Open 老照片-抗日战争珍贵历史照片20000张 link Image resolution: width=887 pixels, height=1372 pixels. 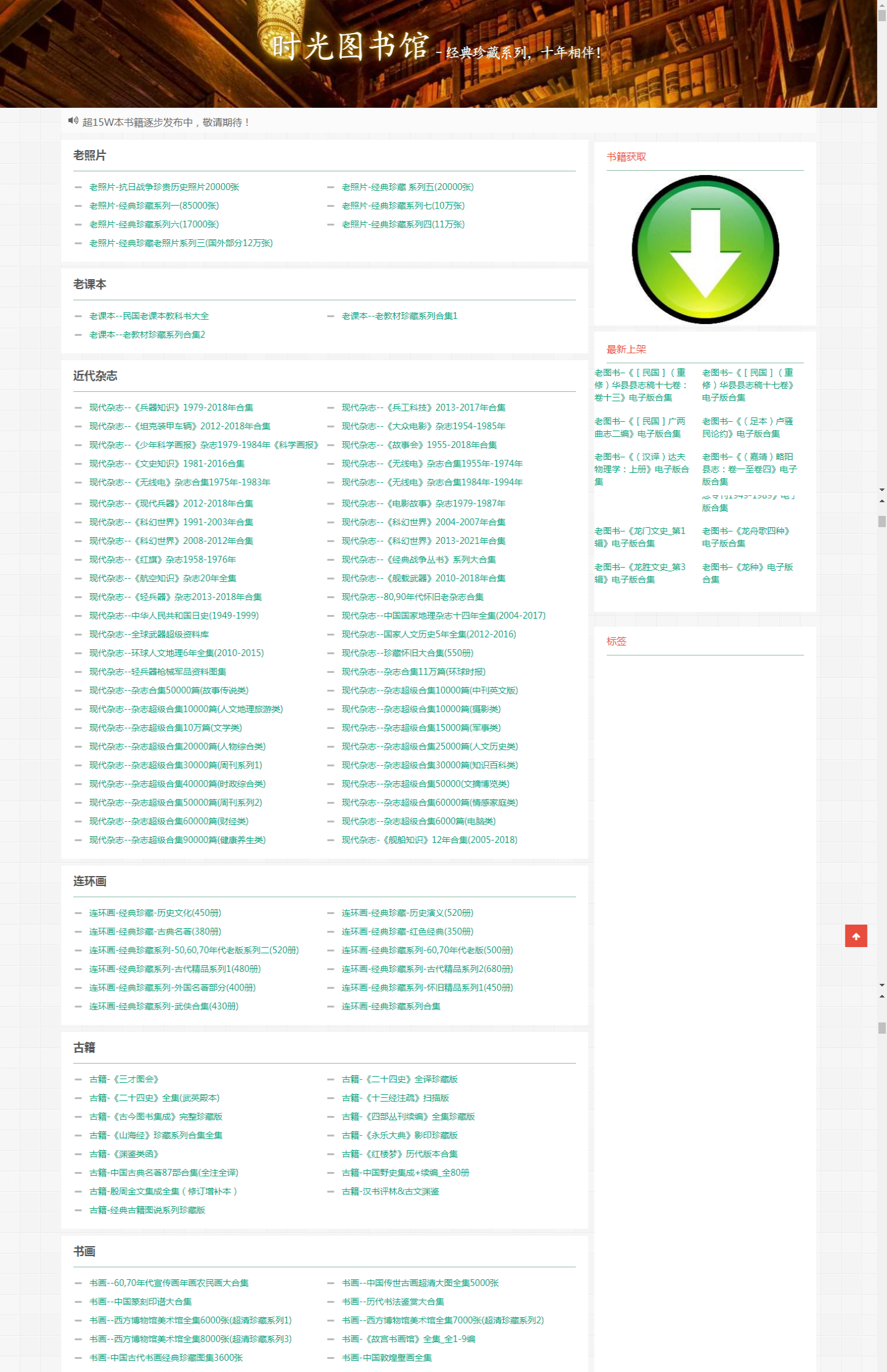164,187
